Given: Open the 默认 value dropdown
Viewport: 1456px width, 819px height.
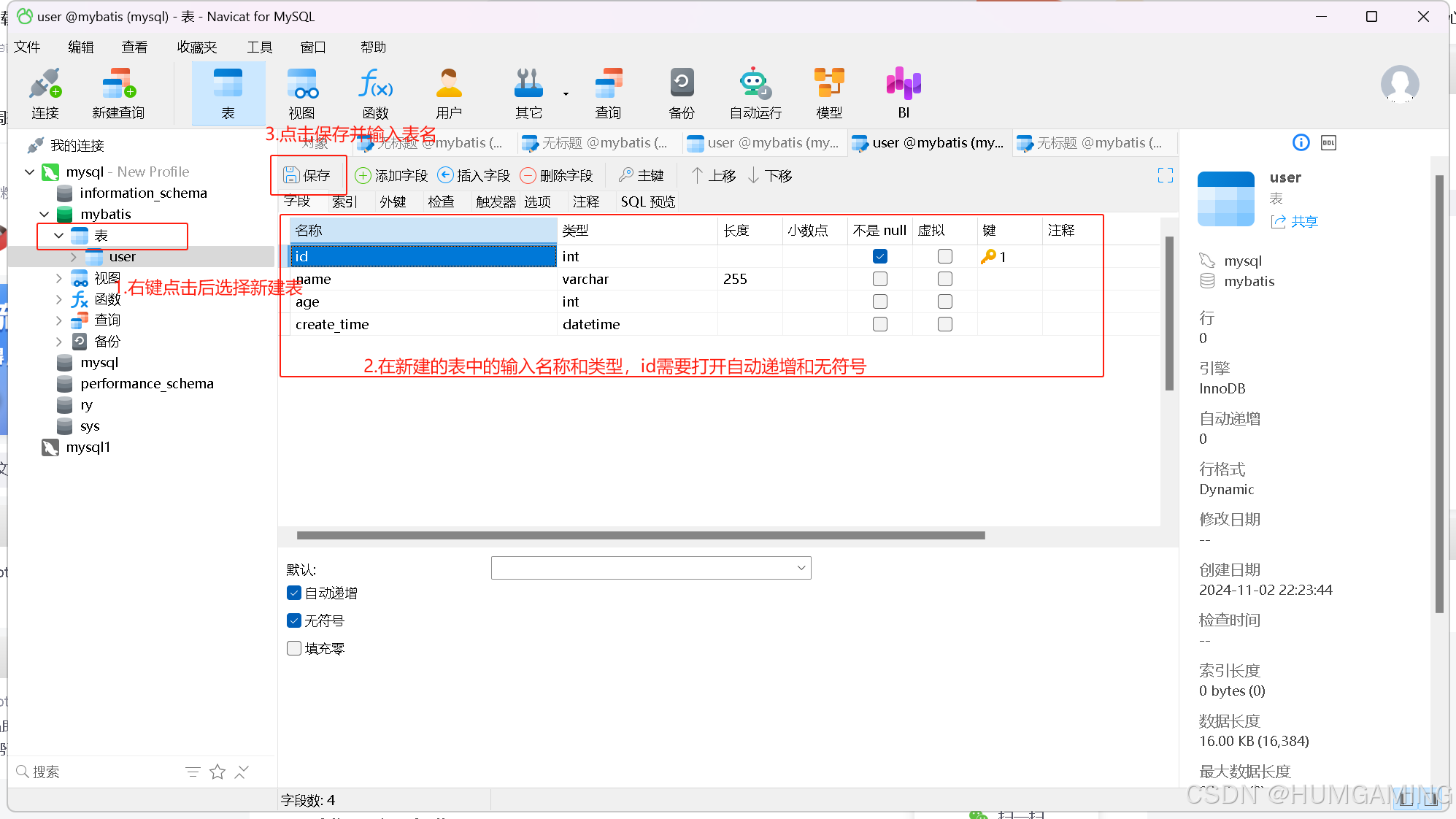Looking at the screenshot, I should coord(801,568).
